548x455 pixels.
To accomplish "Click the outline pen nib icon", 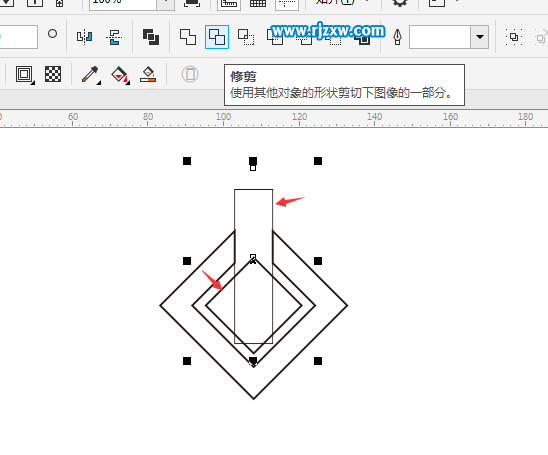I will pyautogui.click(x=397, y=37).
